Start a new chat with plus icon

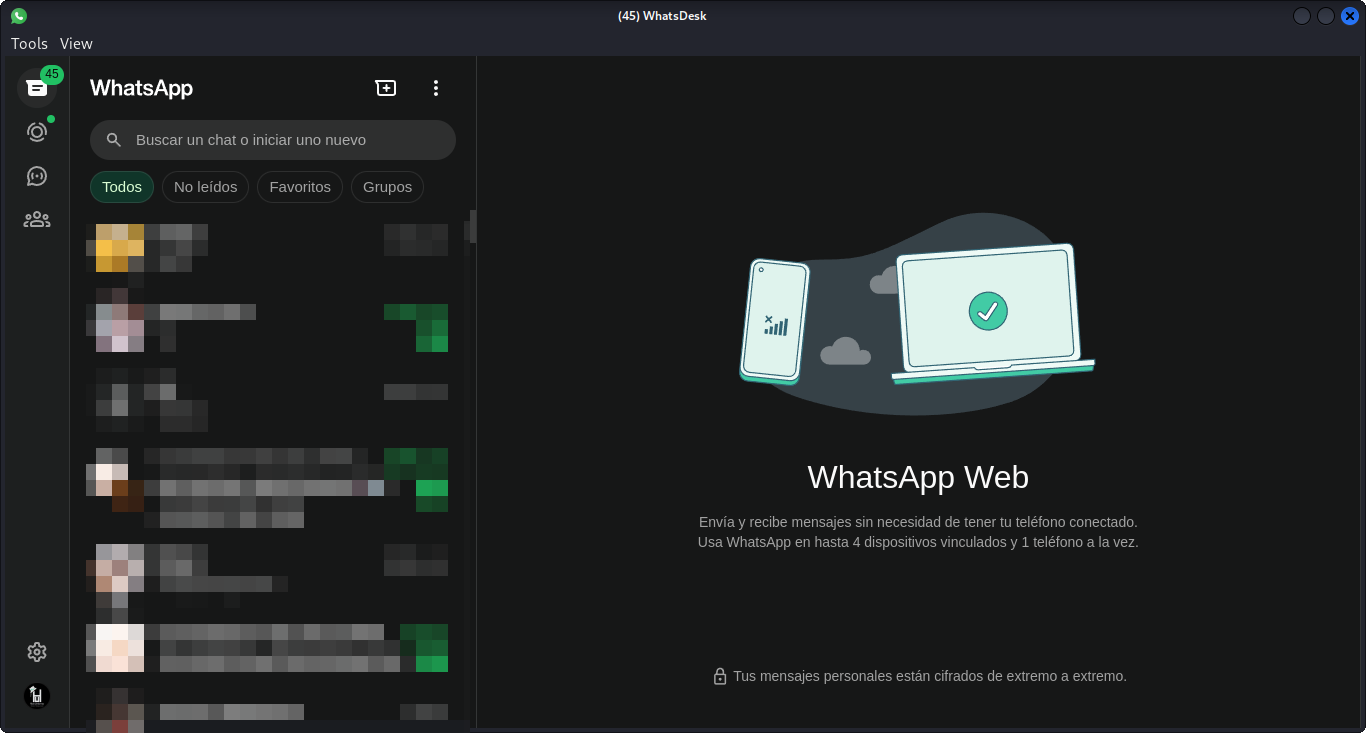coord(386,88)
